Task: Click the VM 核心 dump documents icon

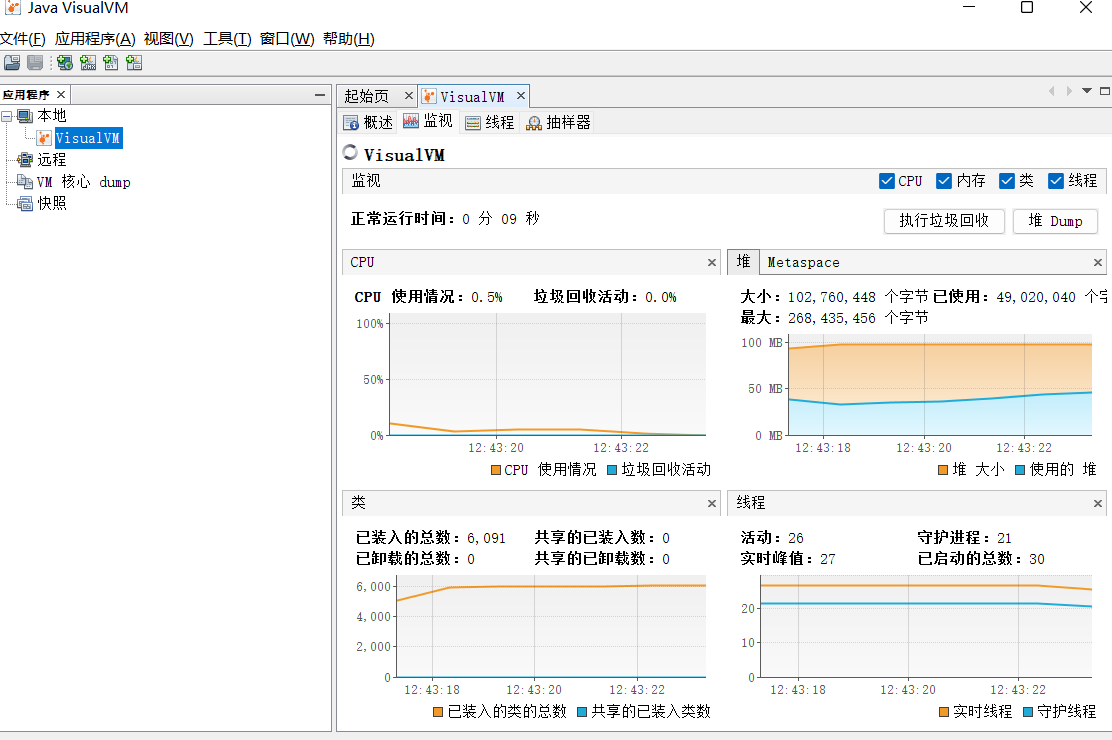Action: (x=26, y=182)
